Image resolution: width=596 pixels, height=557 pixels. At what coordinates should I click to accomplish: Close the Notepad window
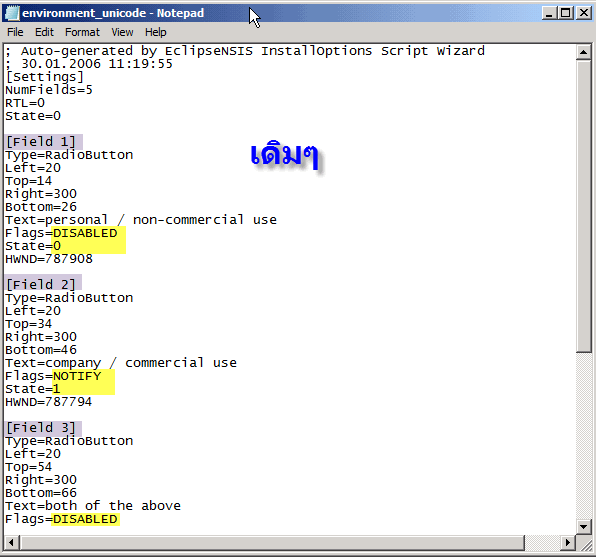[584, 13]
